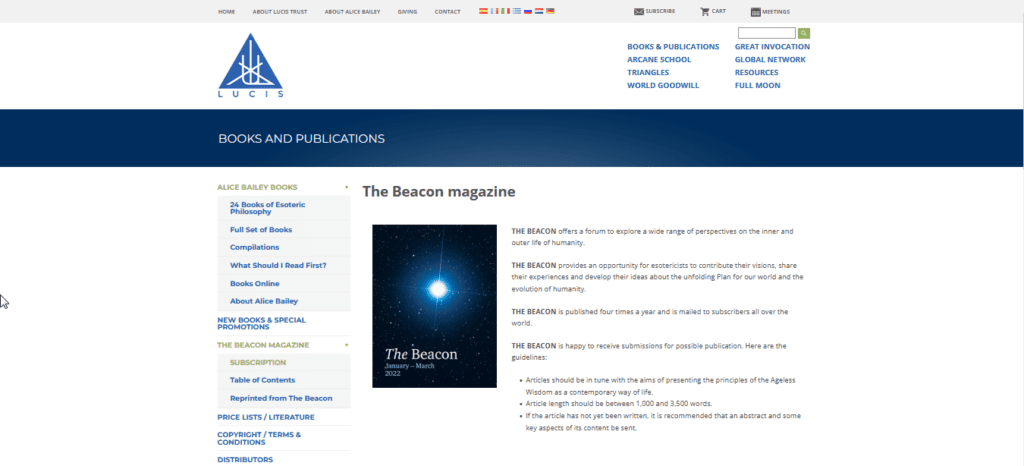Click The Beacon magazine cover image
This screenshot has height=466, width=1024.
click(434, 306)
